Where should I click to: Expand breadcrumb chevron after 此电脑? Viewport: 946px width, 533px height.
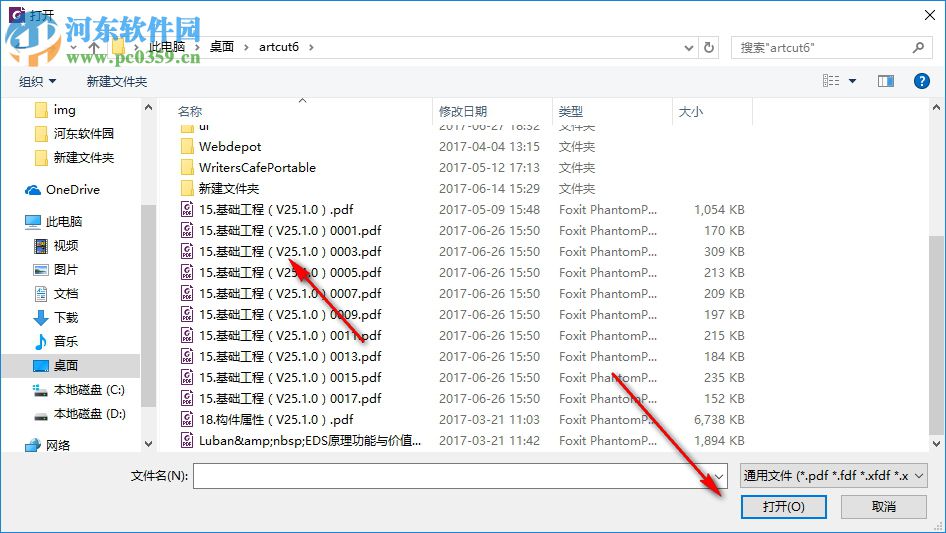(197, 47)
